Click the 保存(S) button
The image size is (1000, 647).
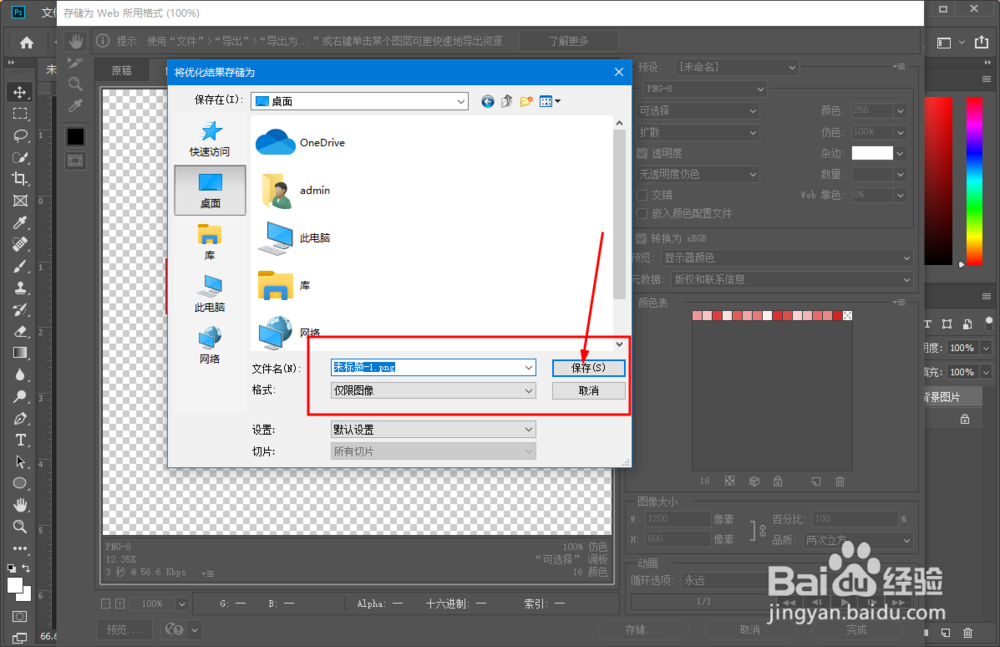[x=588, y=367]
